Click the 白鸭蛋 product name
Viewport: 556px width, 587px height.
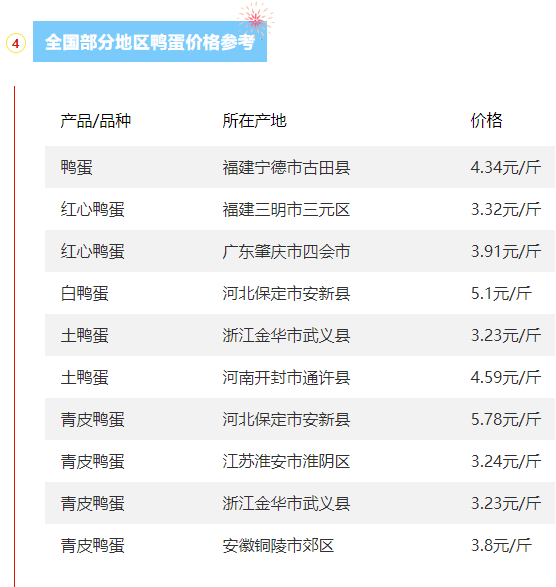click(85, 293)
